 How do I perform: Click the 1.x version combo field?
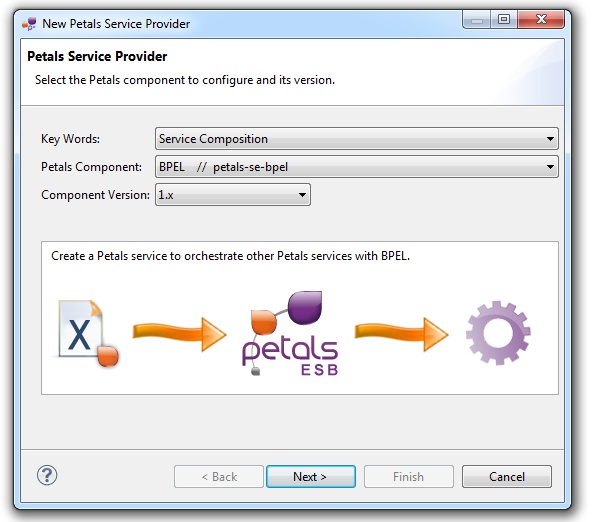coord(233,195)
